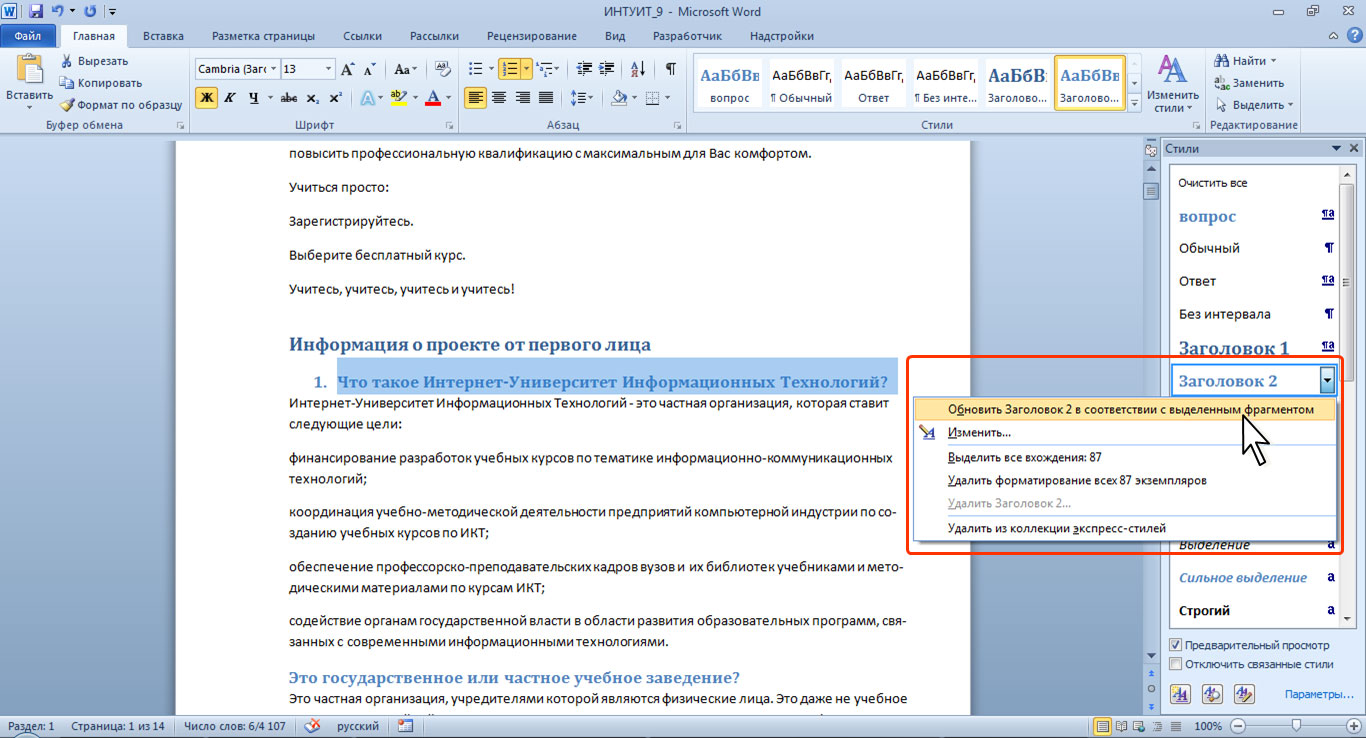Apply the red font color
Image resolution: width=1366 pixels, height=738 pixels.
click(x=432, y=97)
